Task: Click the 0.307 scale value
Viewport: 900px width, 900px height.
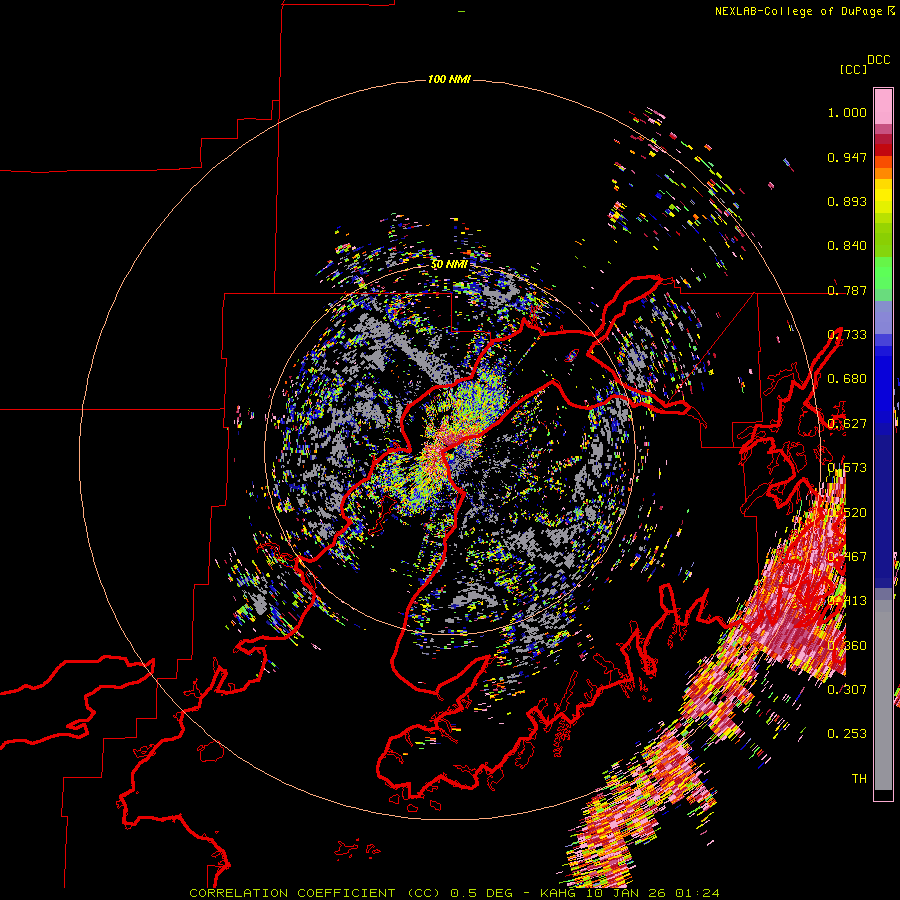Action: pyautogui.click(x=847, y=689)
